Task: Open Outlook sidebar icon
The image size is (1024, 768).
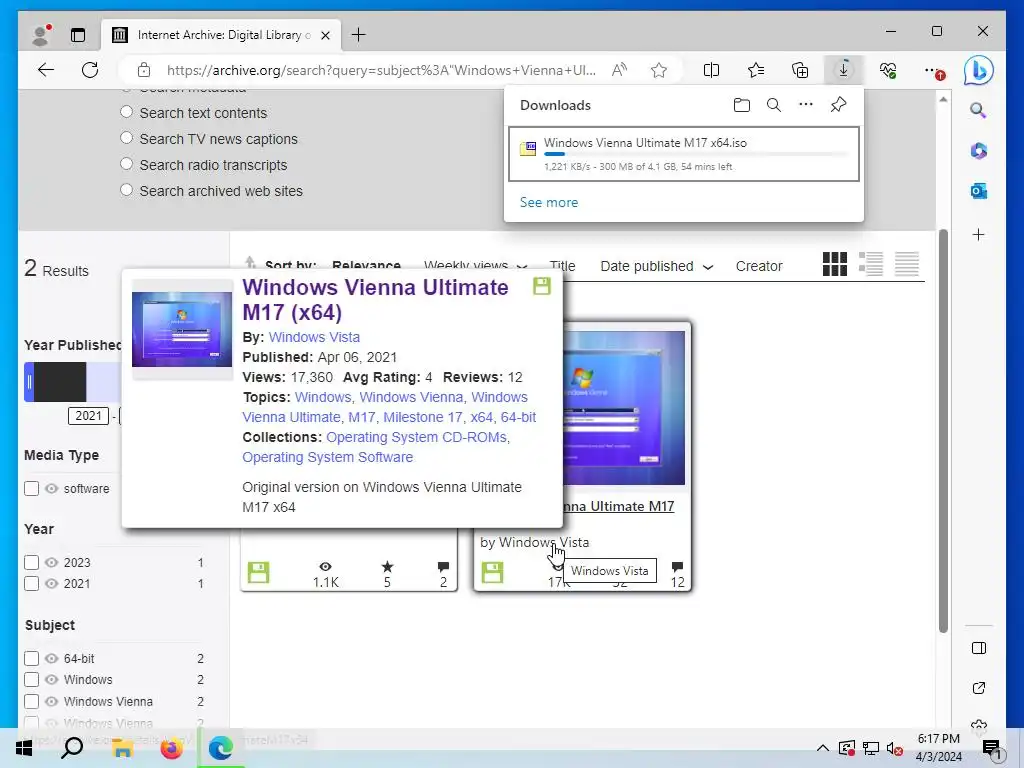Action: [x=978, y=191]
